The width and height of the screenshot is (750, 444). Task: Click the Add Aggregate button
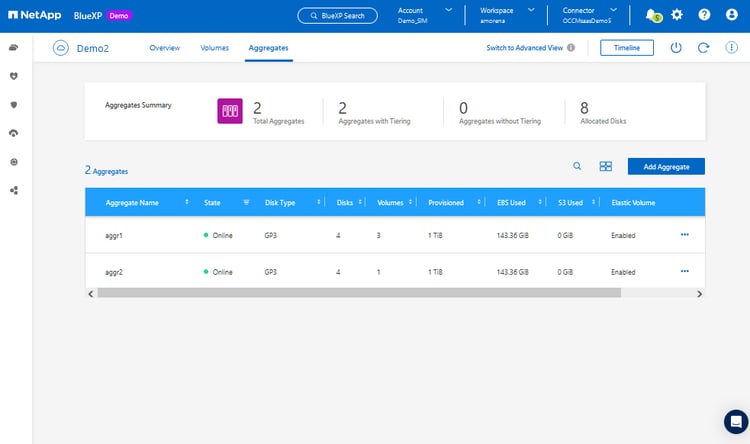tap(666, 166)
